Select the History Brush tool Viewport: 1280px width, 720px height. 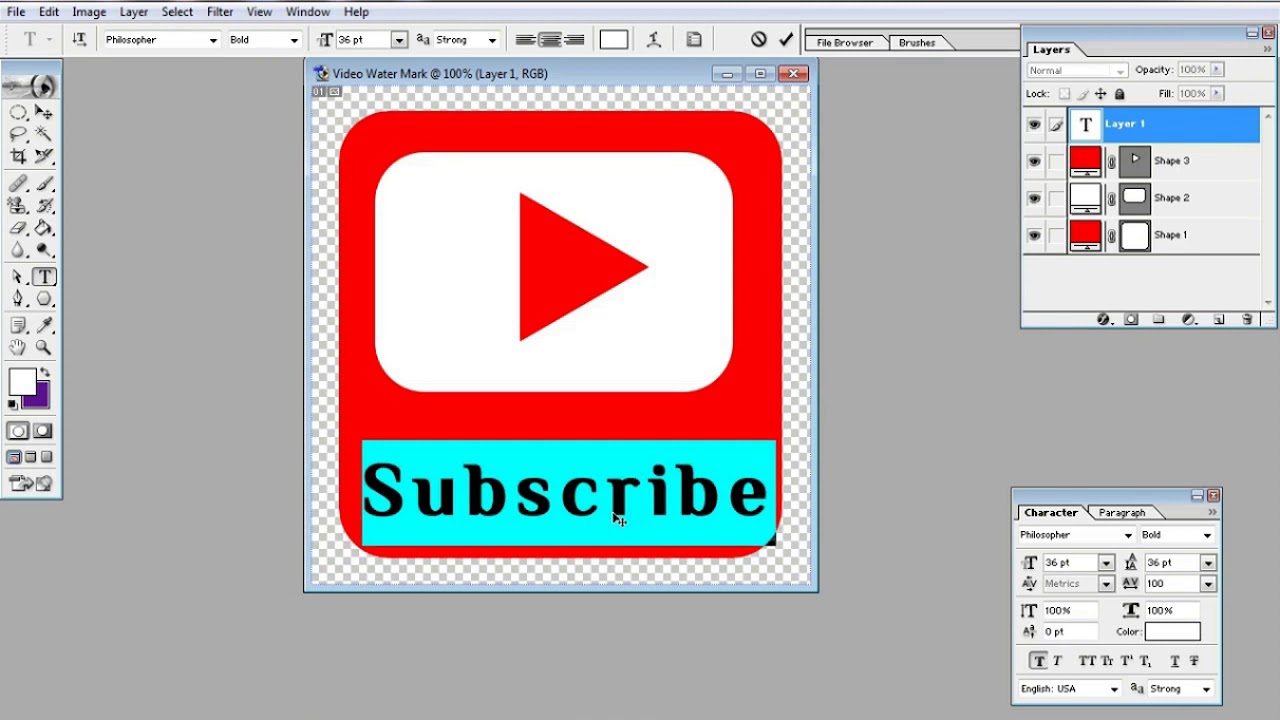click(x=44, y=206)
